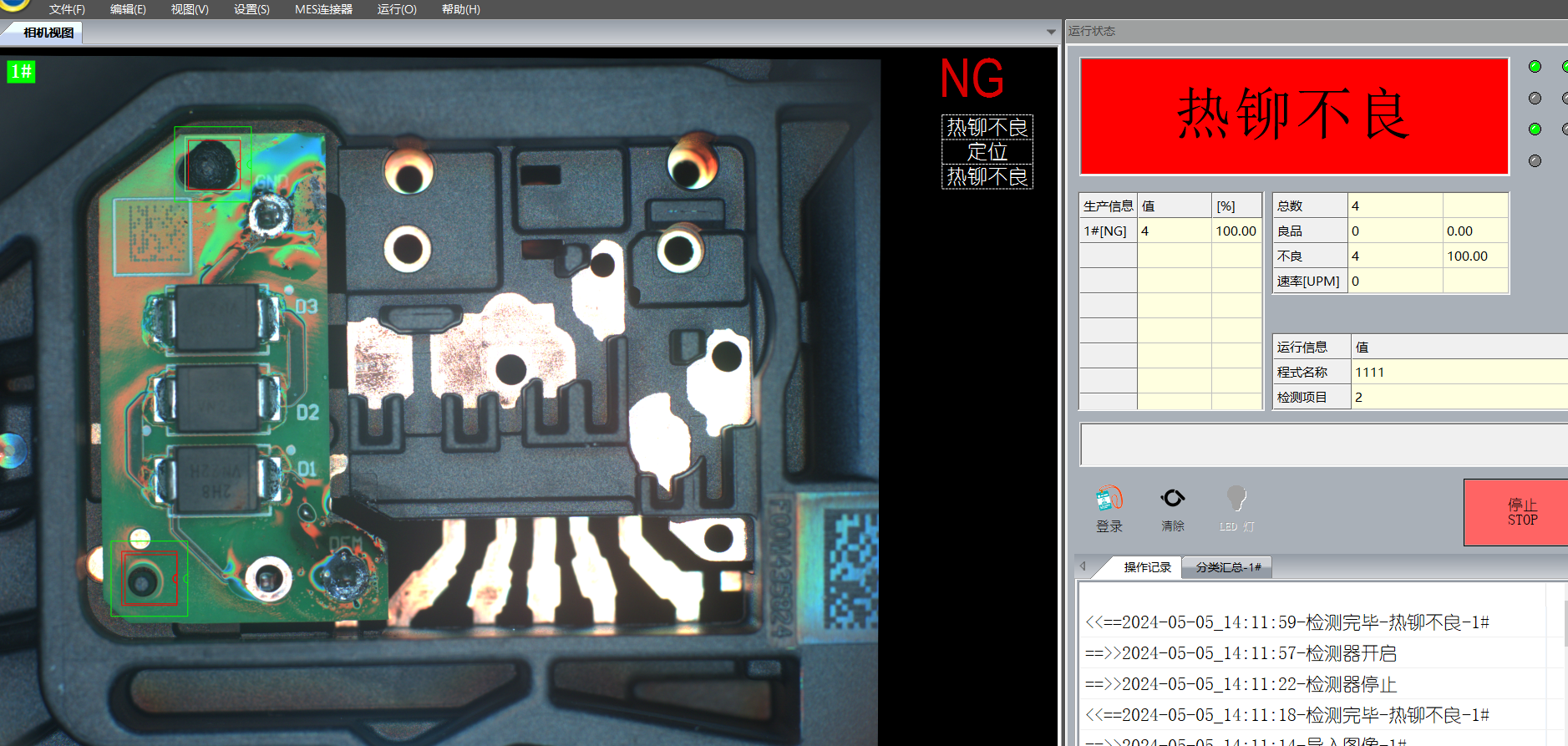1568x746 pixels.
Task: Switch to the 分类汇总-1# tab
Action: tap(1228, 567)
